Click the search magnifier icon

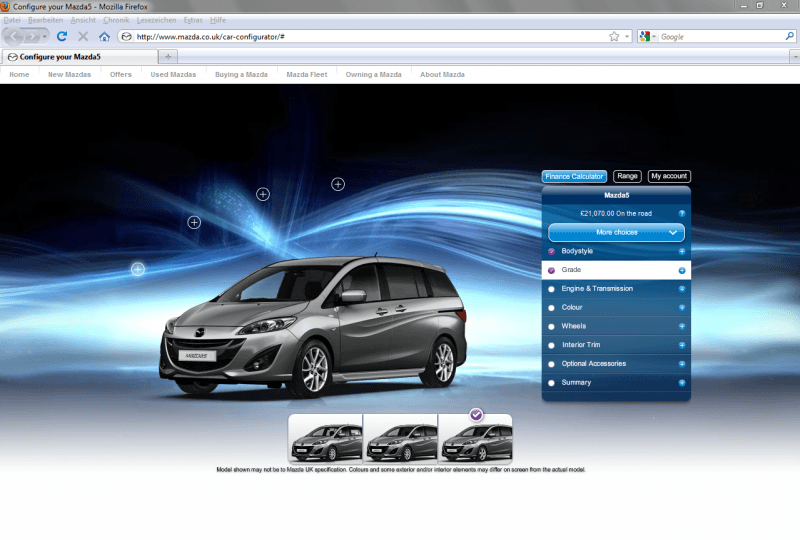click(x=789, y=36)
